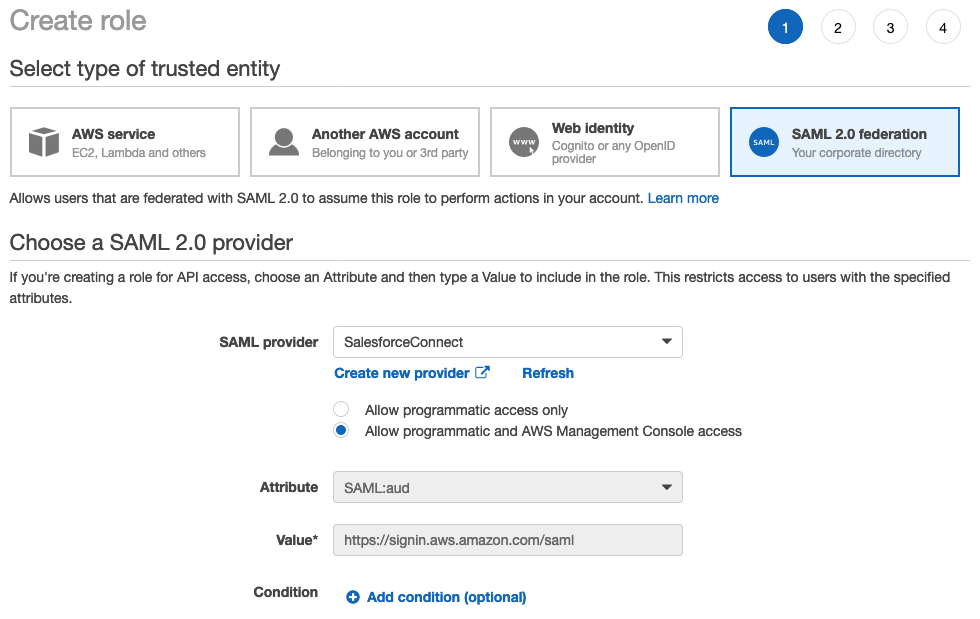Open the Learn more link

(x=683, y=198)
